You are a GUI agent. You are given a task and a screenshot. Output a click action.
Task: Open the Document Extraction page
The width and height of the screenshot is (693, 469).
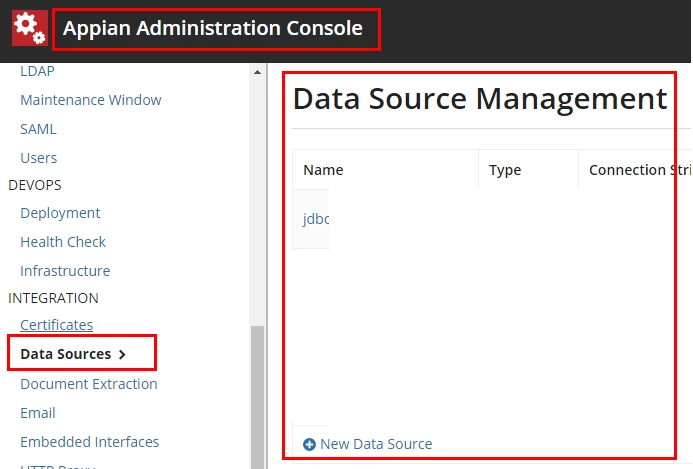(89, 384)
